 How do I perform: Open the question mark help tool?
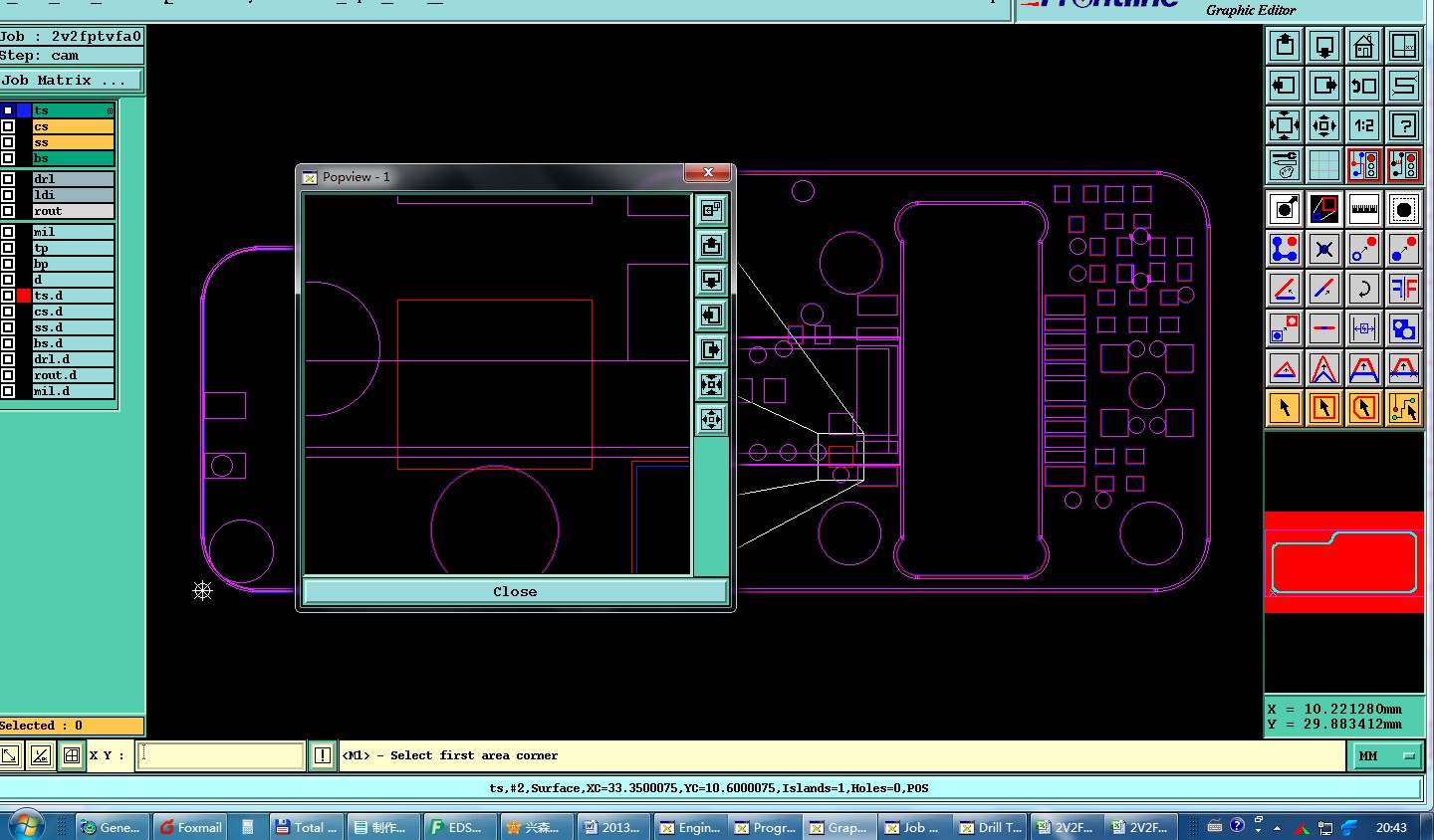click(x=1403, y=125)
